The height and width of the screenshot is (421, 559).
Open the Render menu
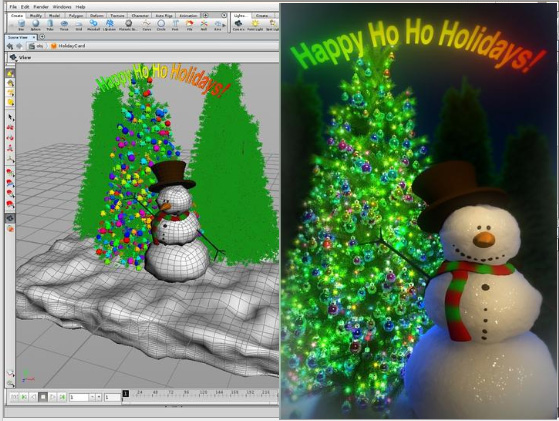tap(41, 7)
